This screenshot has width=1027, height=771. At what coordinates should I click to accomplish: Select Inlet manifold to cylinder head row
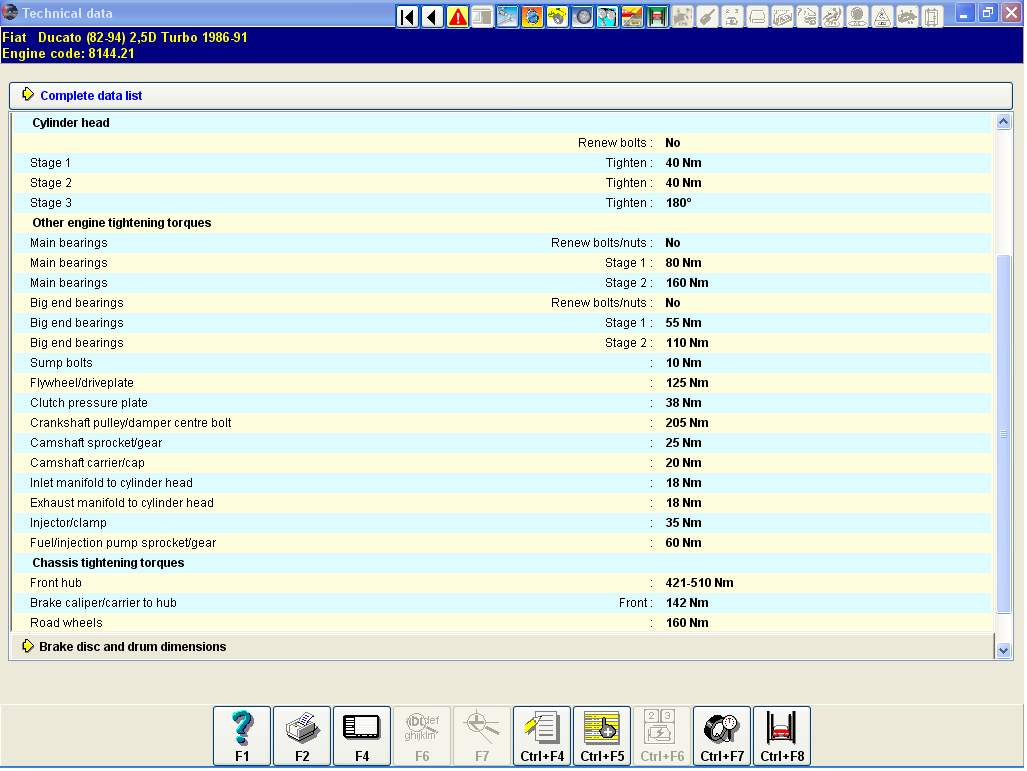click(x=502, y=482)
